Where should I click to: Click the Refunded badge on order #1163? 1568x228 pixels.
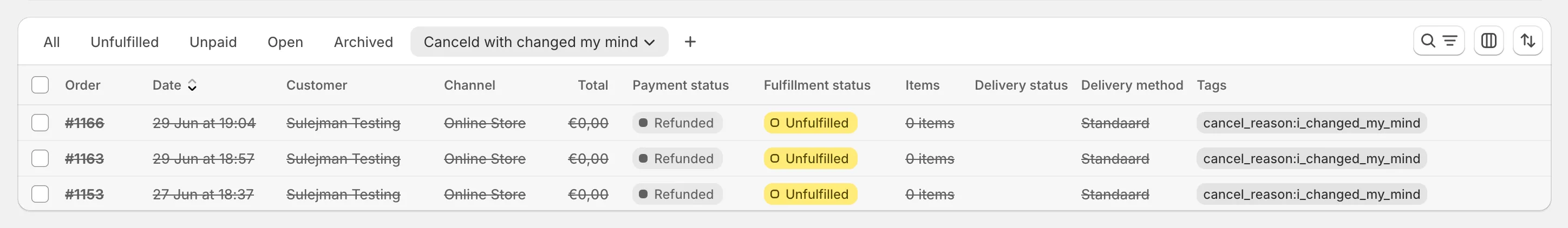point(677,159)
